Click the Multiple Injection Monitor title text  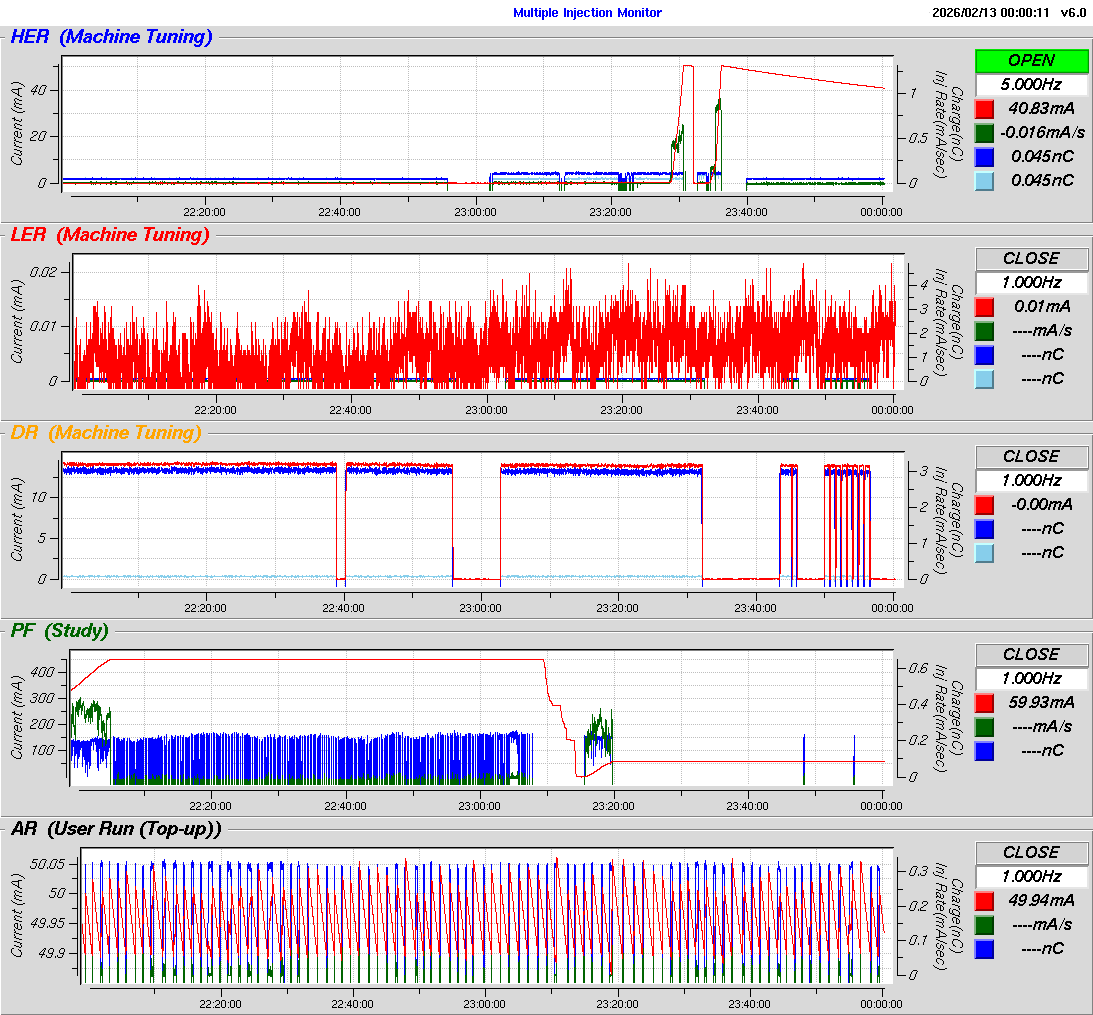pos(587,12)
